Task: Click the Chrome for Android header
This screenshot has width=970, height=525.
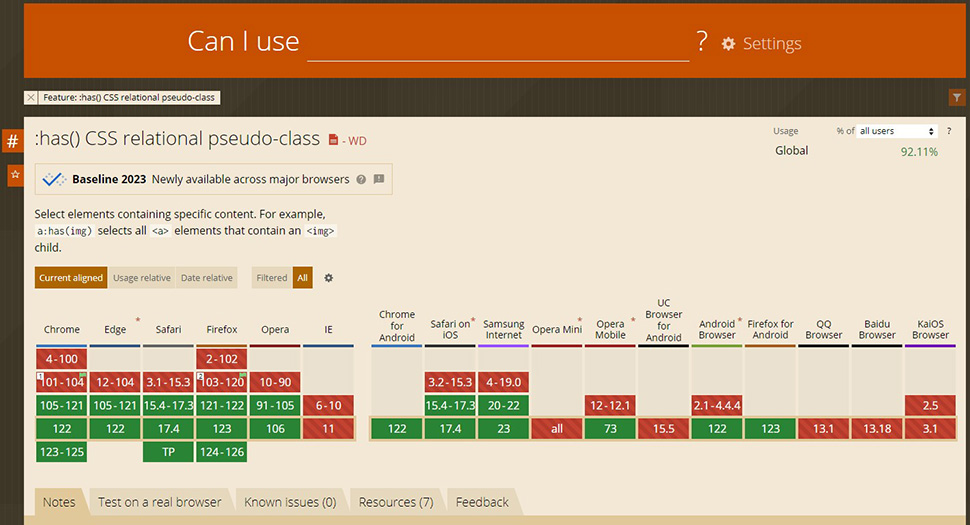Action: pyautogui.click(x=397, y=326)
